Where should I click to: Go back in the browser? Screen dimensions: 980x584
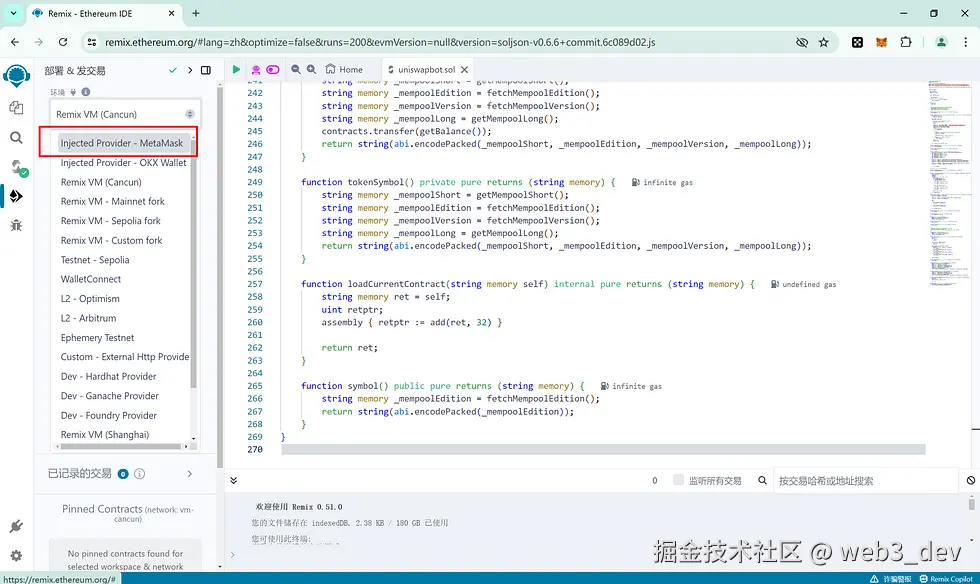(15, 42)
